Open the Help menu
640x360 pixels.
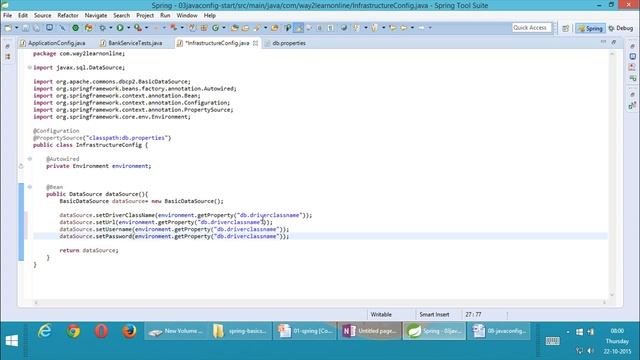click(x=209, y=16)
